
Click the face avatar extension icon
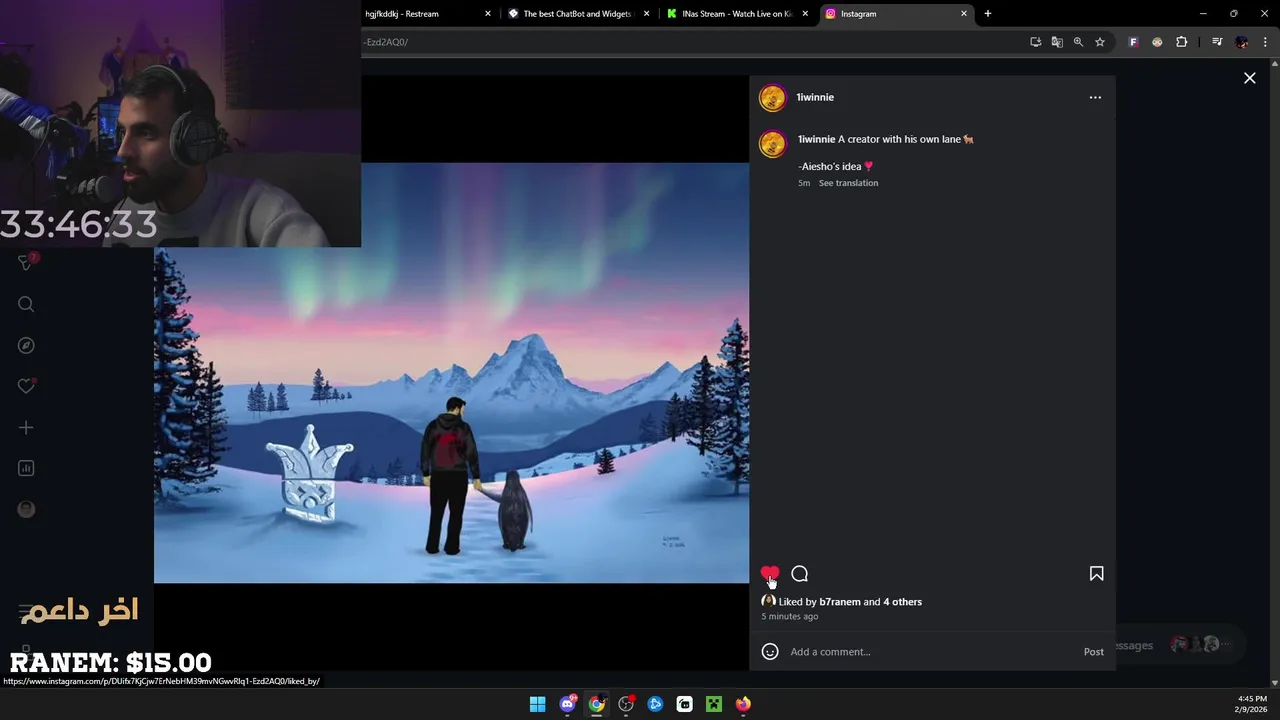click(x=1157, y=42)
